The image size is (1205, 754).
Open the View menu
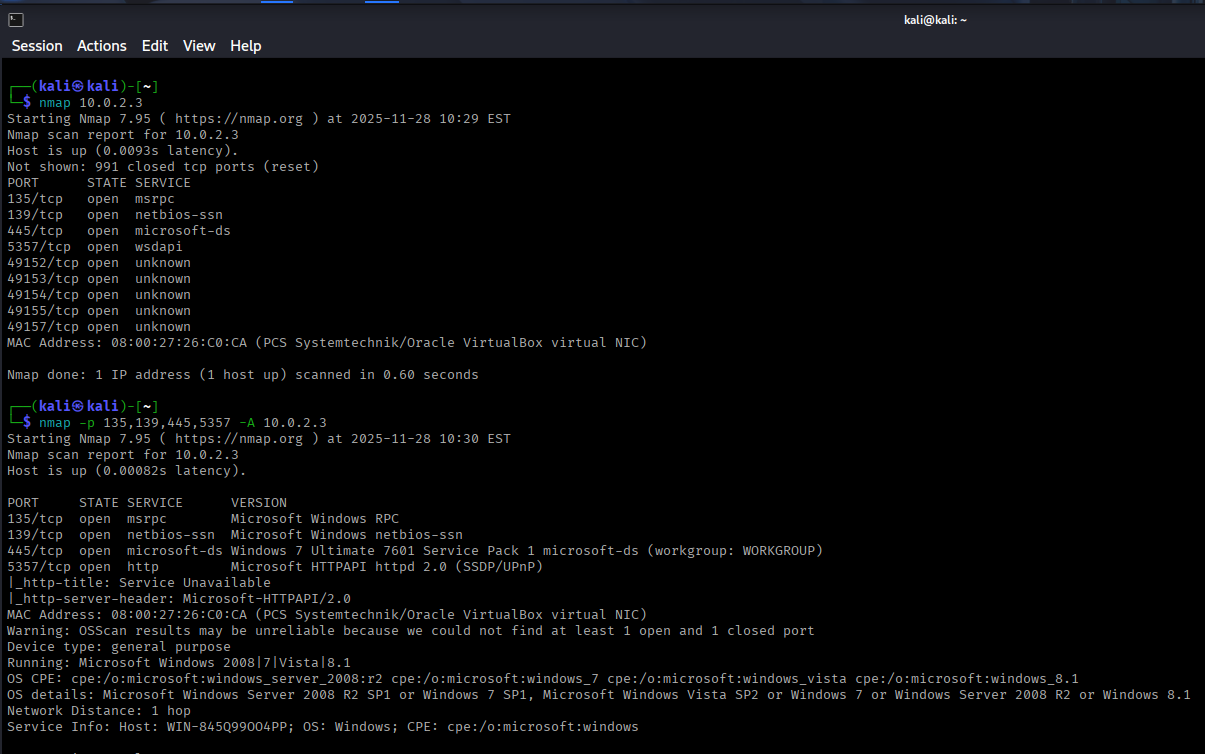click(199, 46)
